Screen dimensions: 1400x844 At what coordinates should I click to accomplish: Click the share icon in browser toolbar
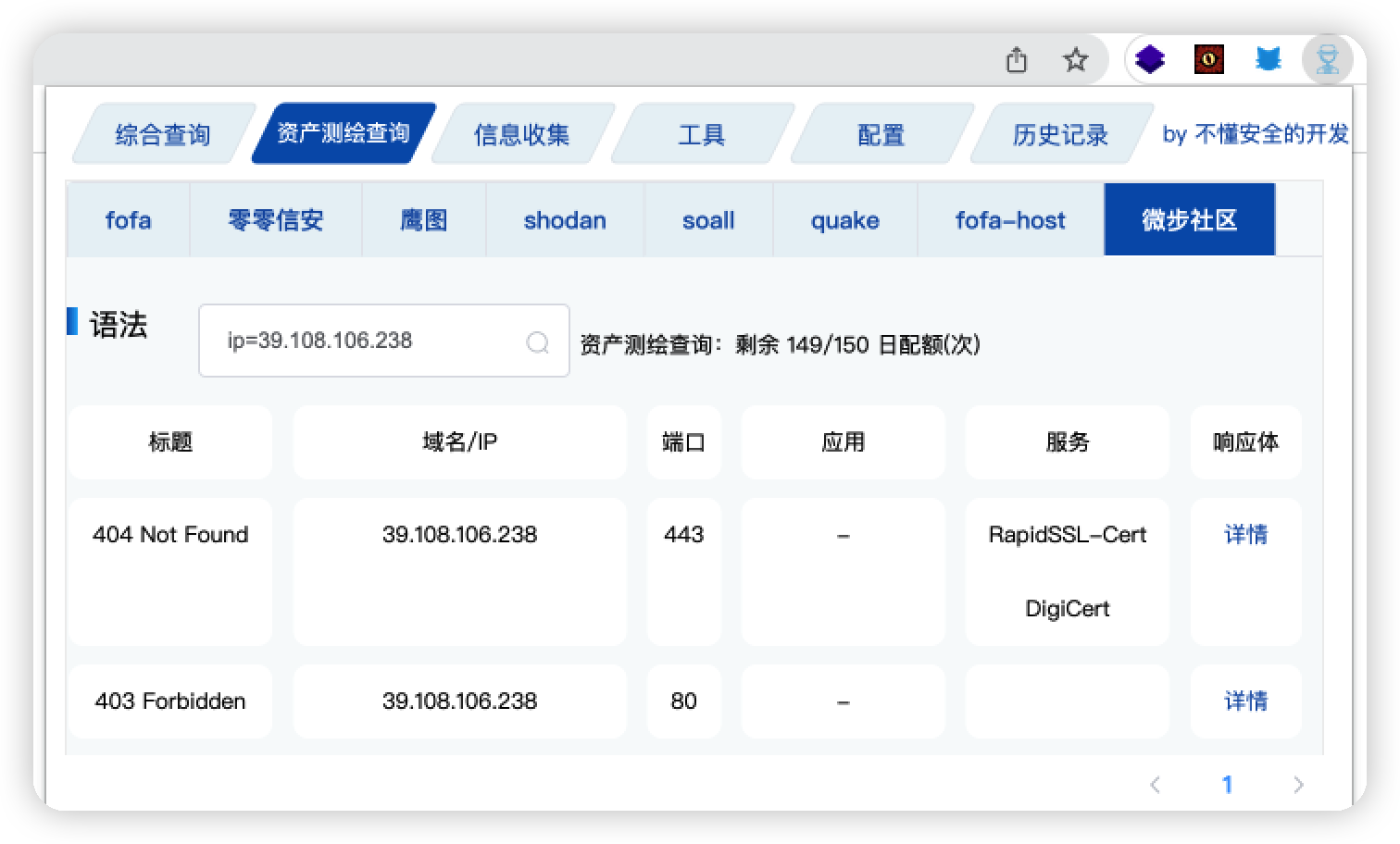click(1017, 60)
